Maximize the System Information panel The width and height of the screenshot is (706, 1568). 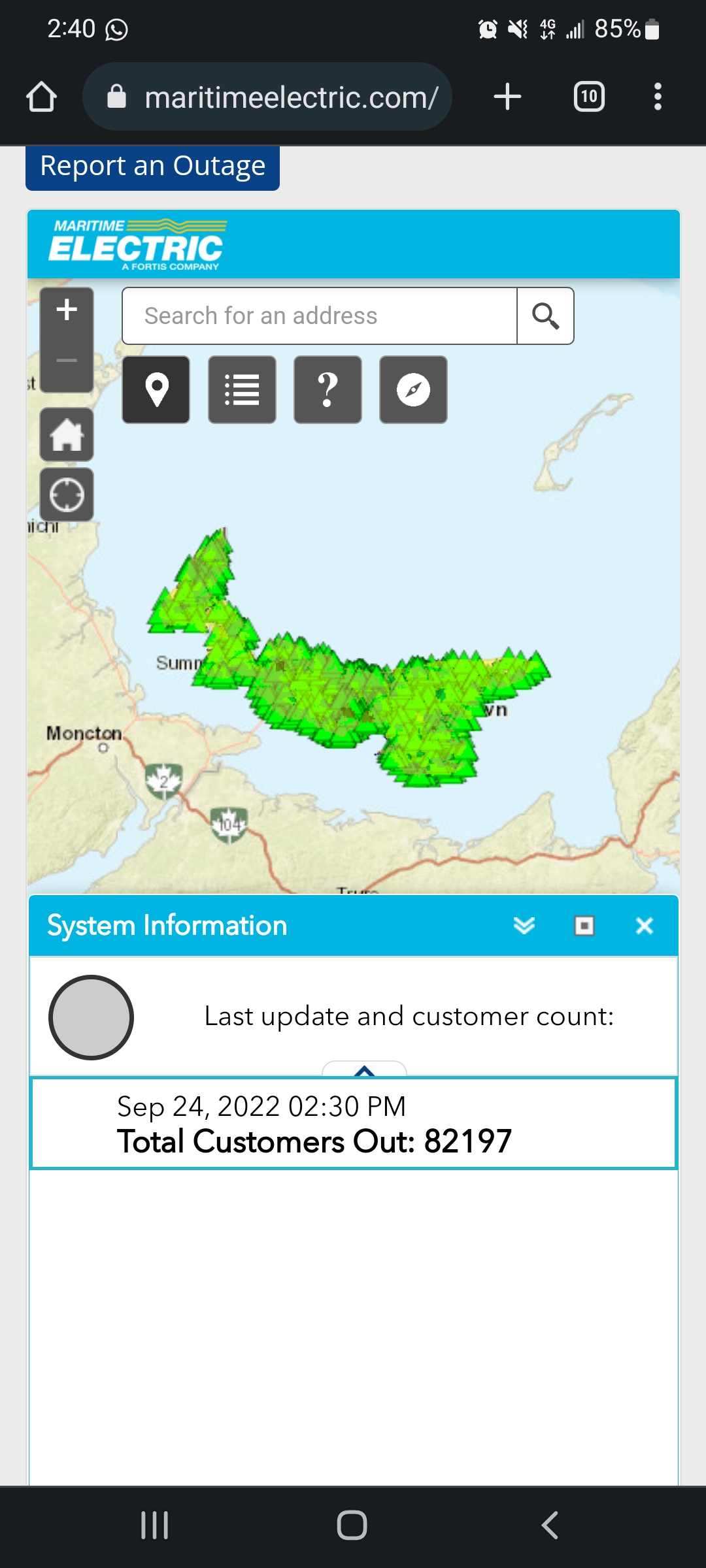click(x=584, y=926)
